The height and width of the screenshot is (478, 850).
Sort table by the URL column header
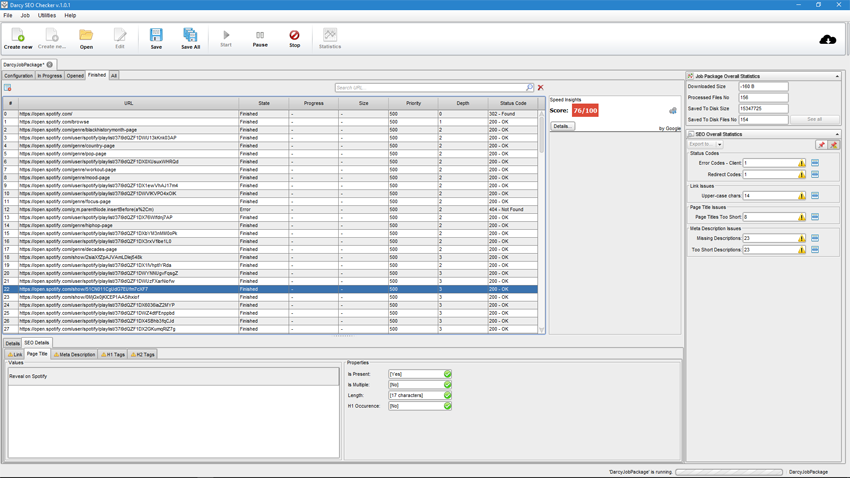128,103
